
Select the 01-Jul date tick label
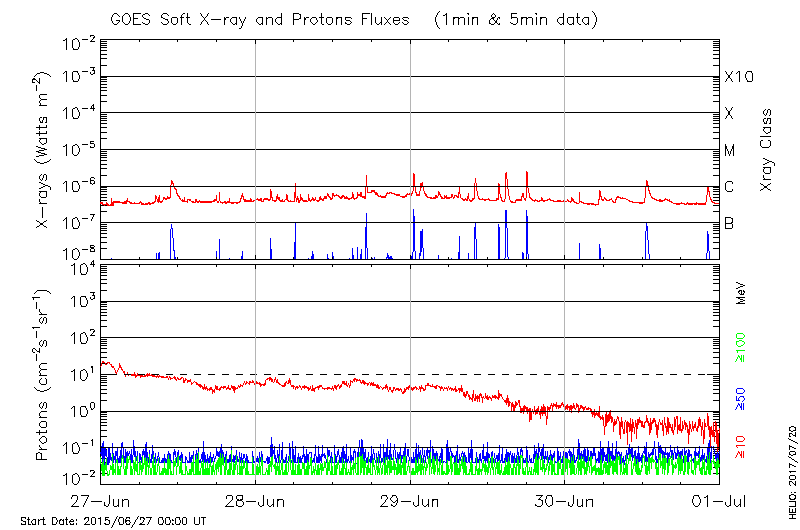pyautogui.click(x=719, y=500)
